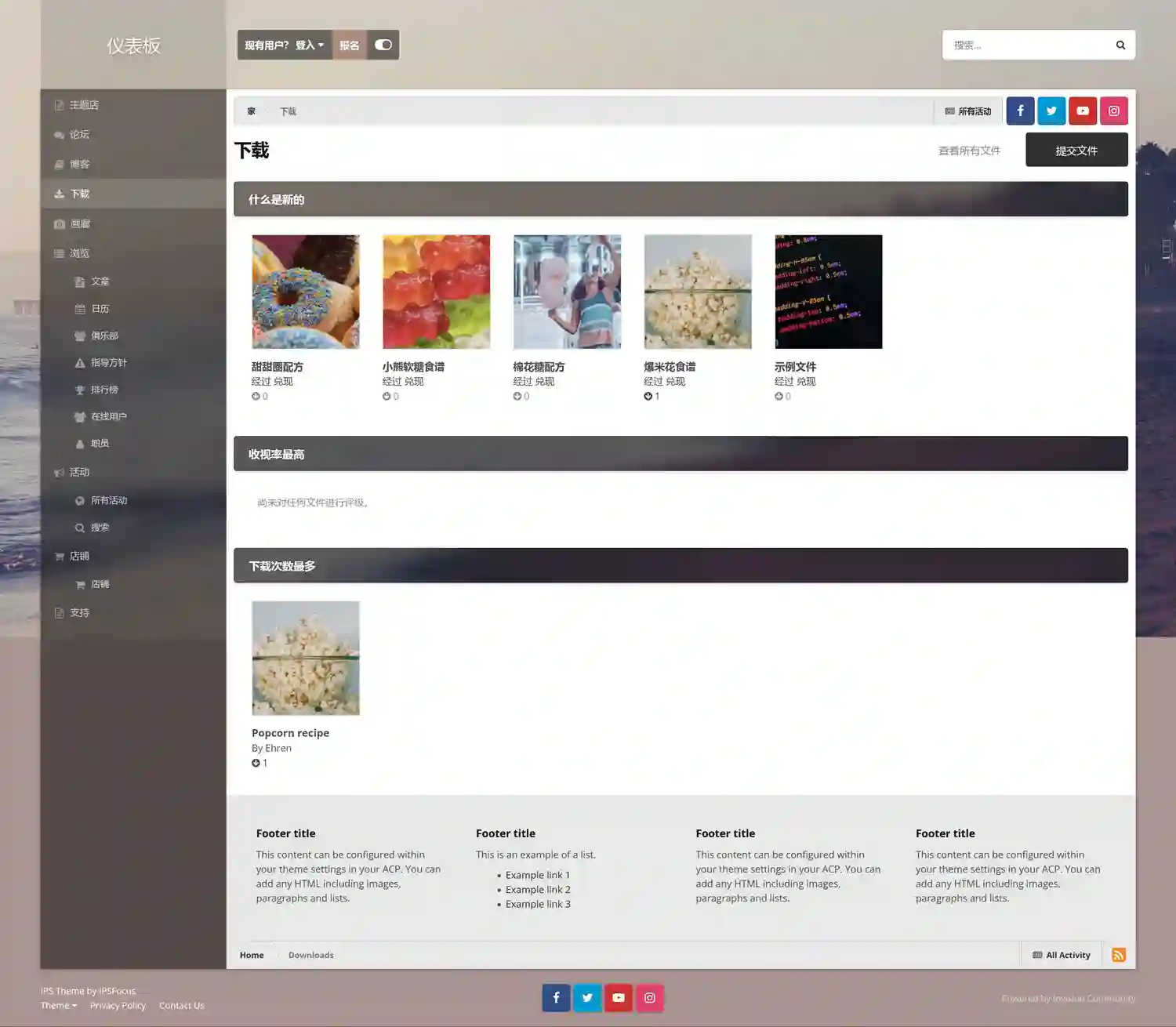This screenshot has height=1027, width=1176.
Task: Open the 甜甜圈配方 file title
Action: tap(278, 367)
